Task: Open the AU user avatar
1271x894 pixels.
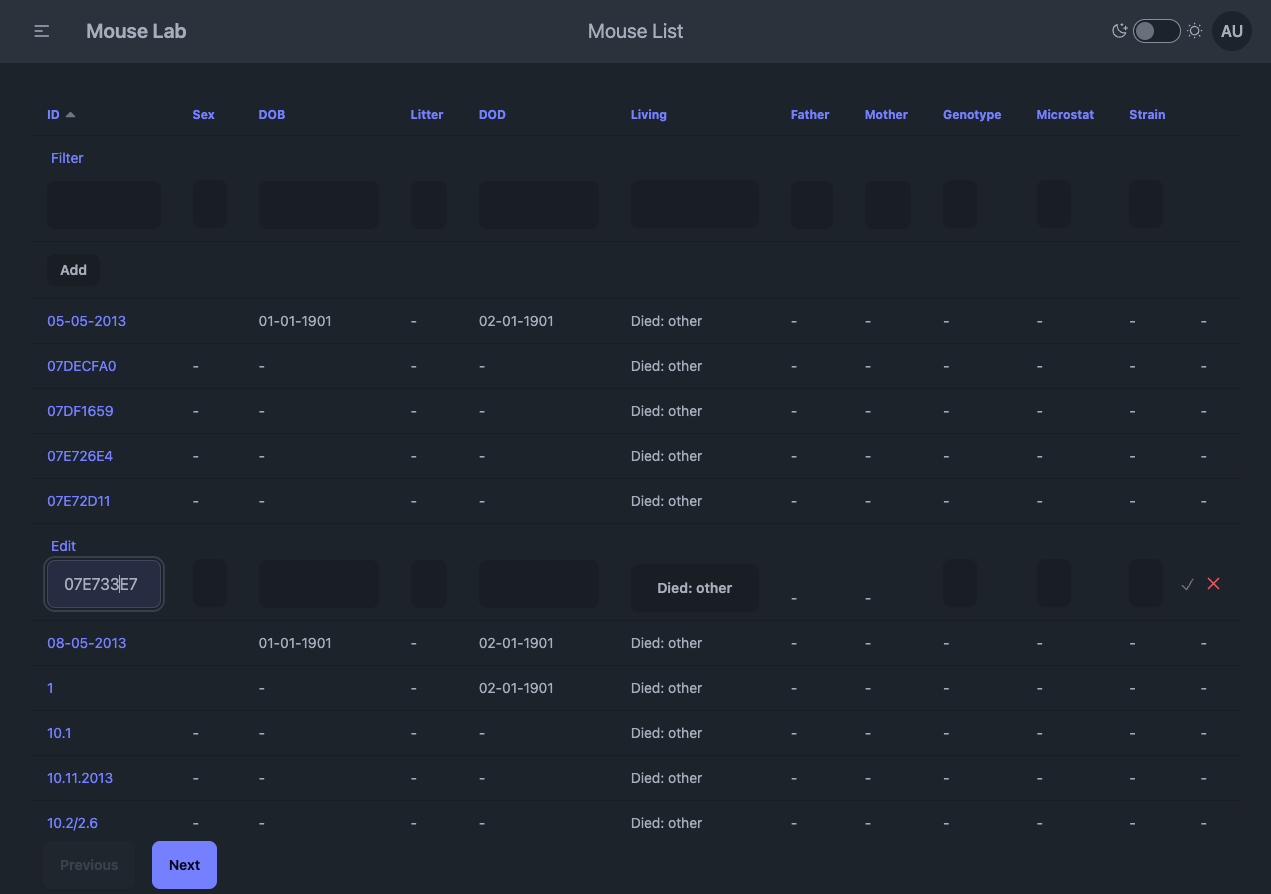Action: click(x=1231, y=31)
